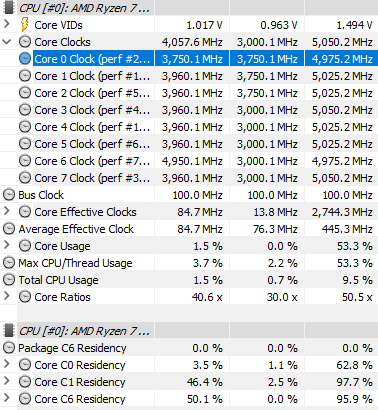Expand the Core Ratios group
The height and width of the screenshot is (410, 378).
click(7, 296)
